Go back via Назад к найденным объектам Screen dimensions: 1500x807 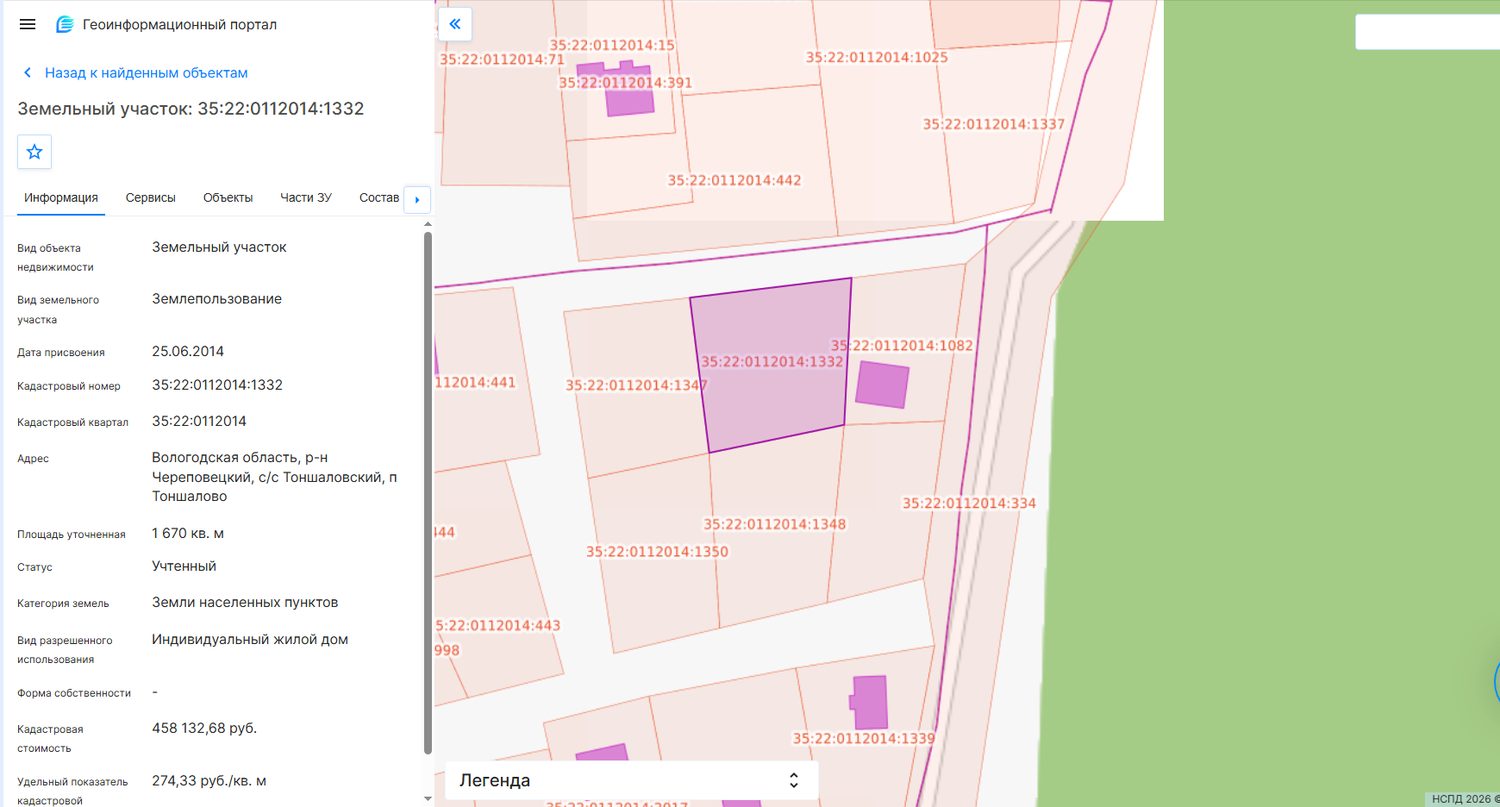tap(146, 73)
